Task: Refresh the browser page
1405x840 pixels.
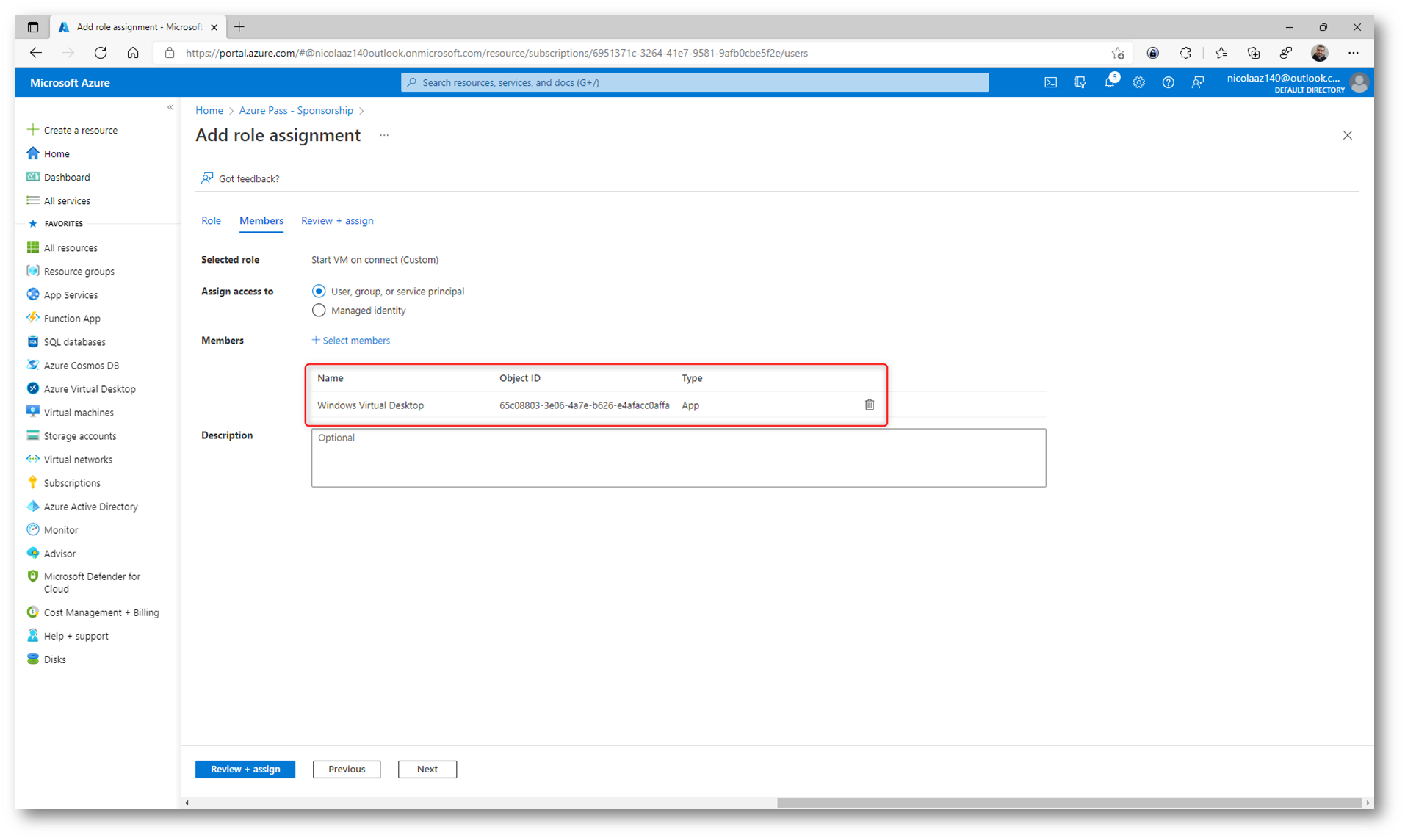Action: (101, 53)
